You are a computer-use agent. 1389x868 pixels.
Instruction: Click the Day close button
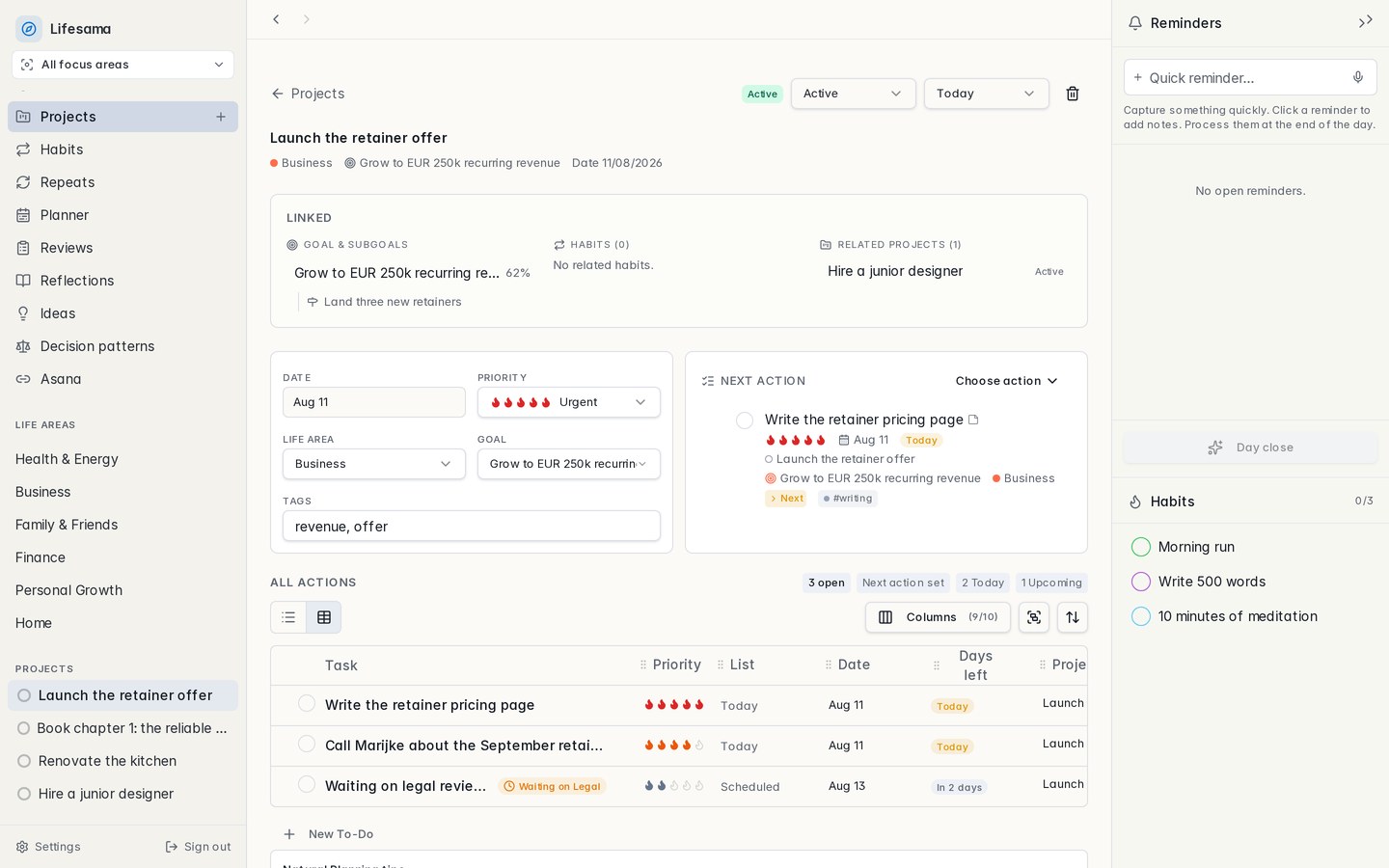(1250, 448)
